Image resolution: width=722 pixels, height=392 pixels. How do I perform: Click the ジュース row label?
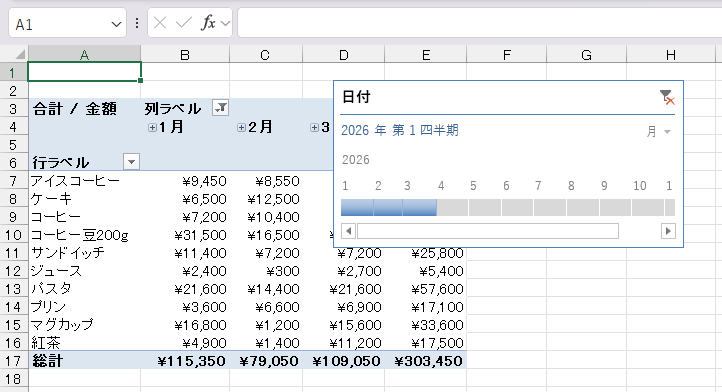click(x=56, y=271)
